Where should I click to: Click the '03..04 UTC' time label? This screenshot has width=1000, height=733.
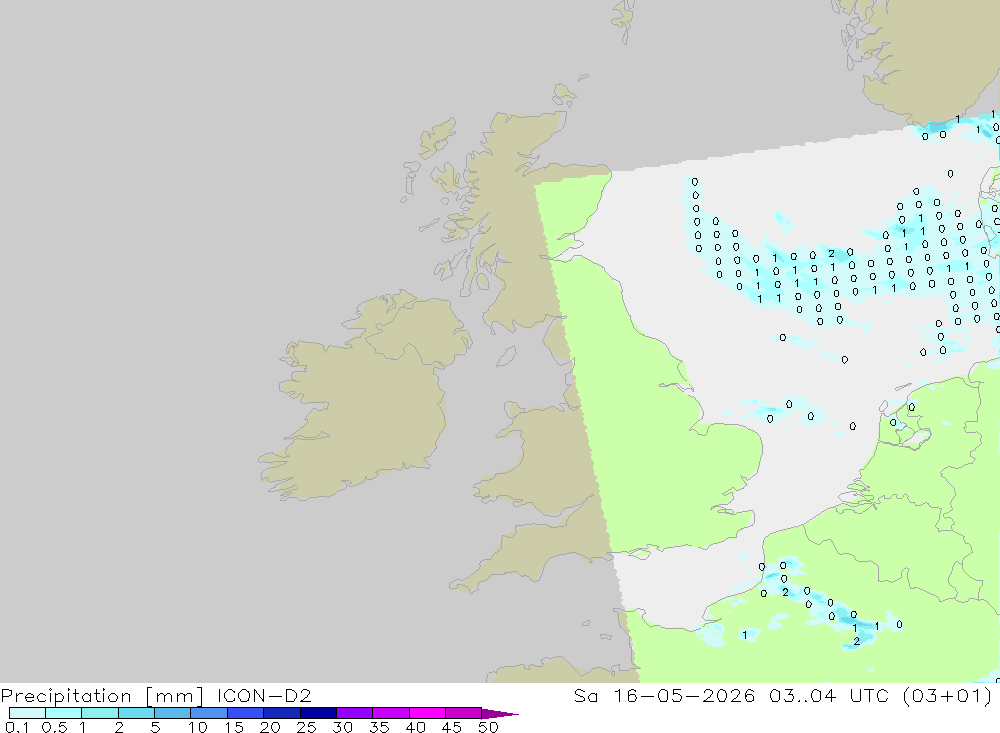(x=829, y=695)
